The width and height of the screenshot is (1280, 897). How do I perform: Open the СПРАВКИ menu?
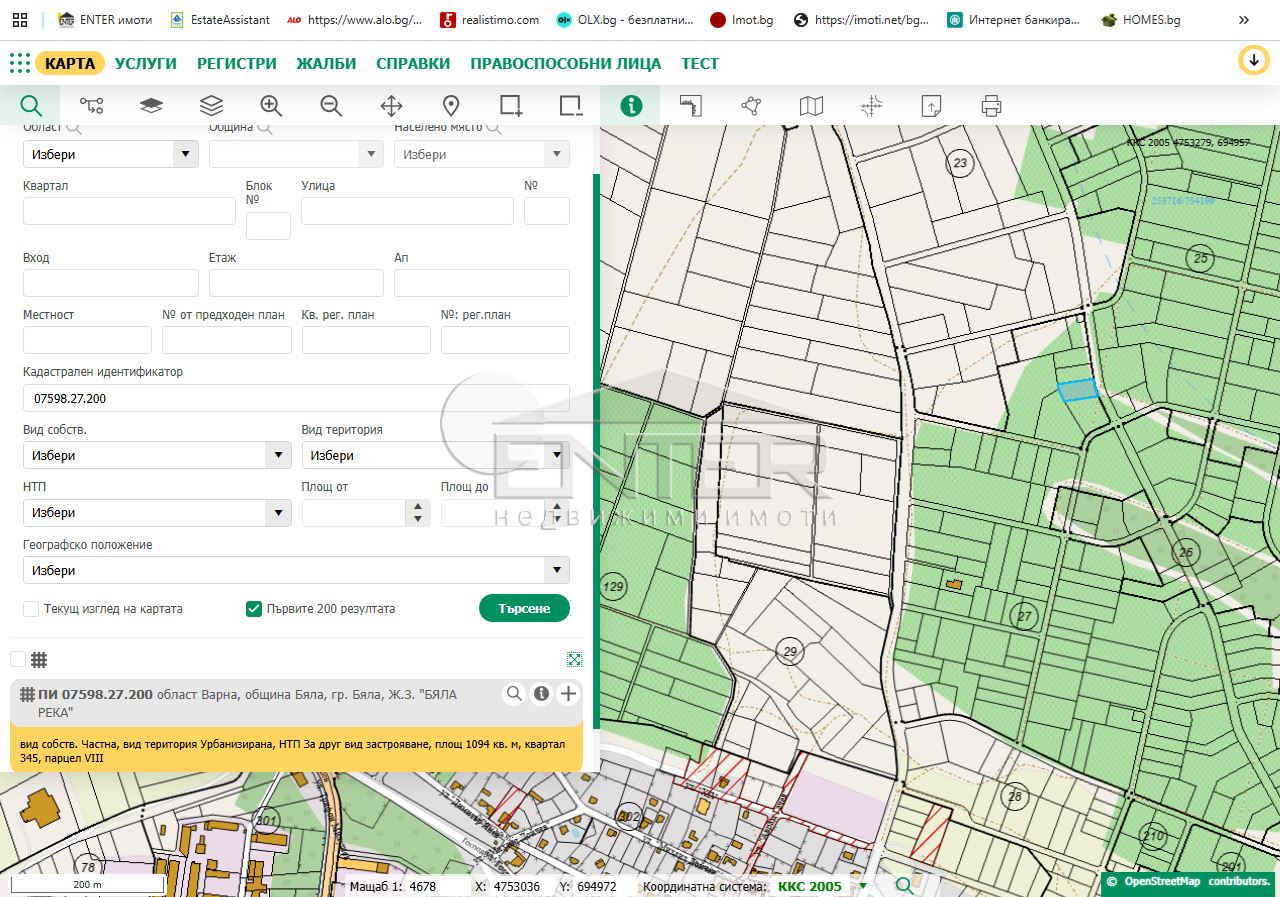tap(413, 63)
